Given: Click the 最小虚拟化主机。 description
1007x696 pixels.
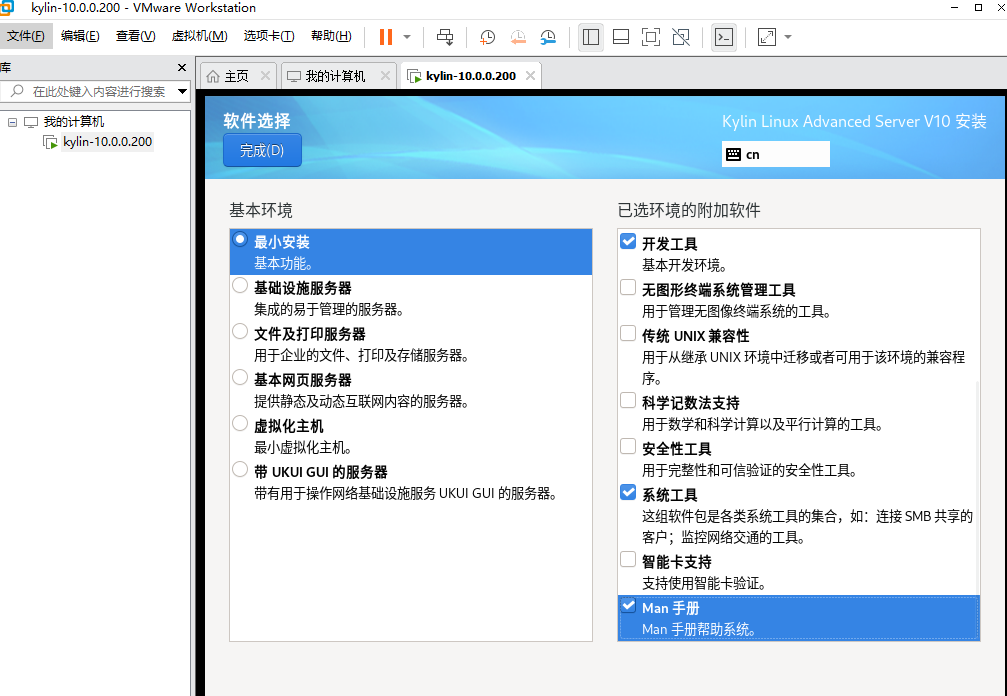Looking at the screenshot, I should coord(302,448).
